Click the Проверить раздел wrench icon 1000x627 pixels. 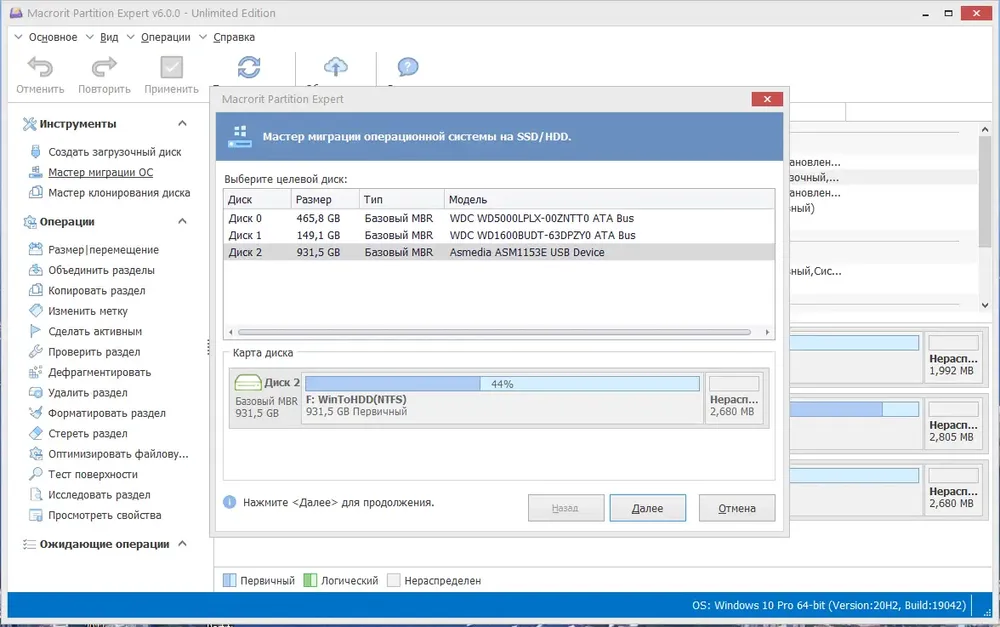(x=36, y=351)
